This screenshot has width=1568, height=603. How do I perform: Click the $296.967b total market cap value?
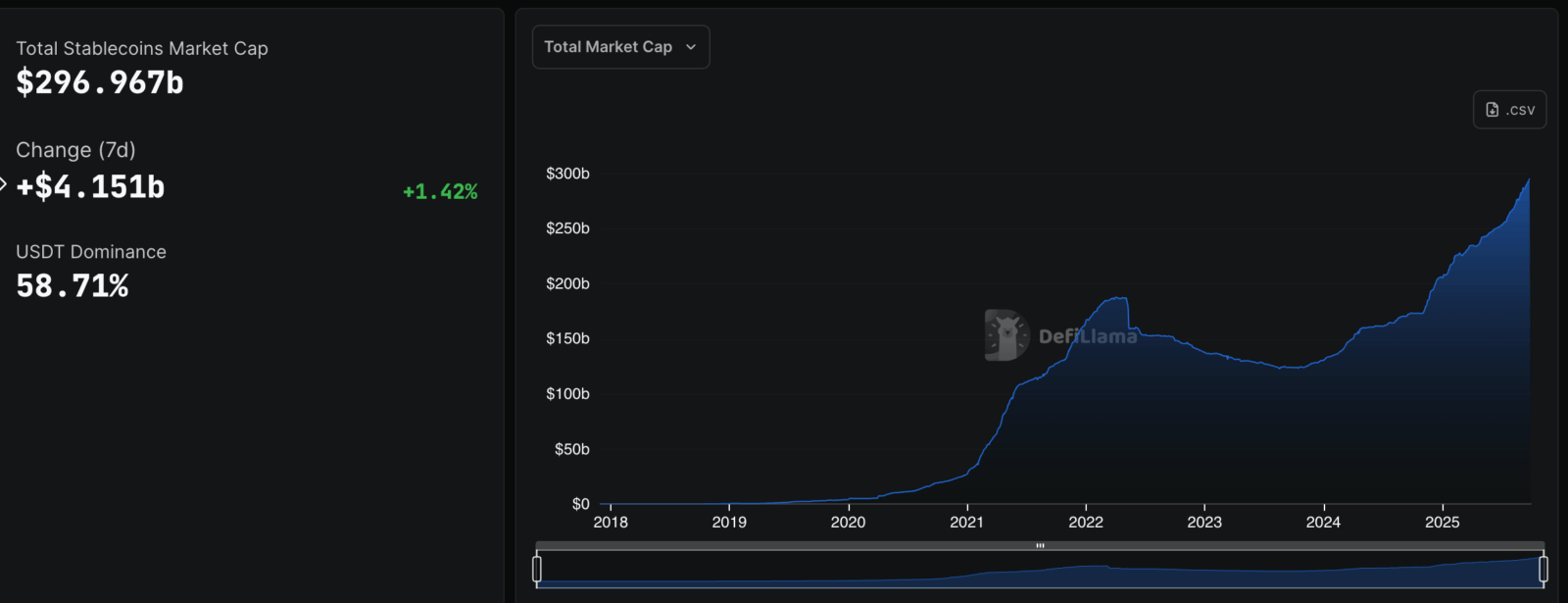pyautogui.click(x=100, y=83)
